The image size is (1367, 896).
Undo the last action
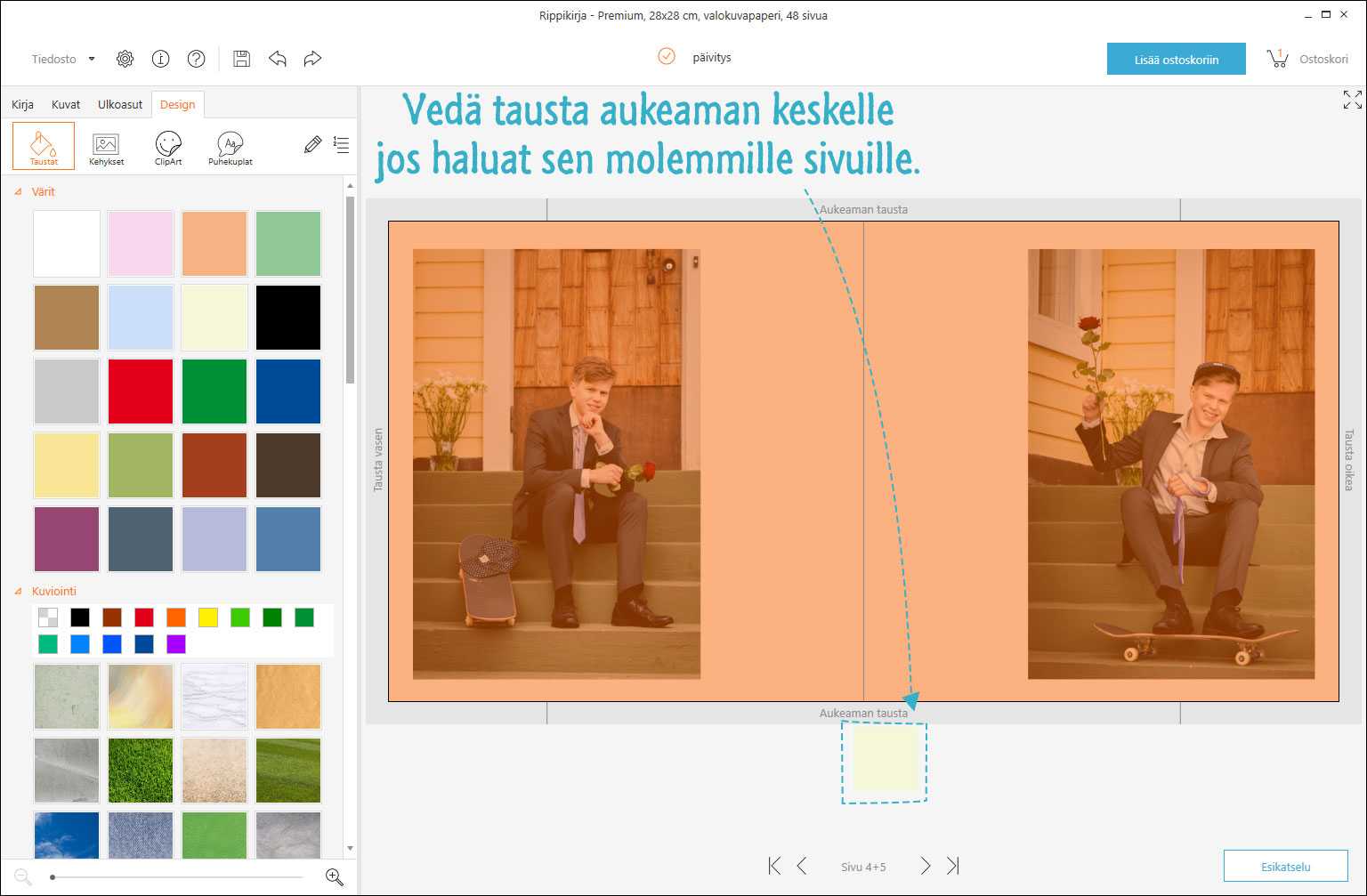point(278,59)
